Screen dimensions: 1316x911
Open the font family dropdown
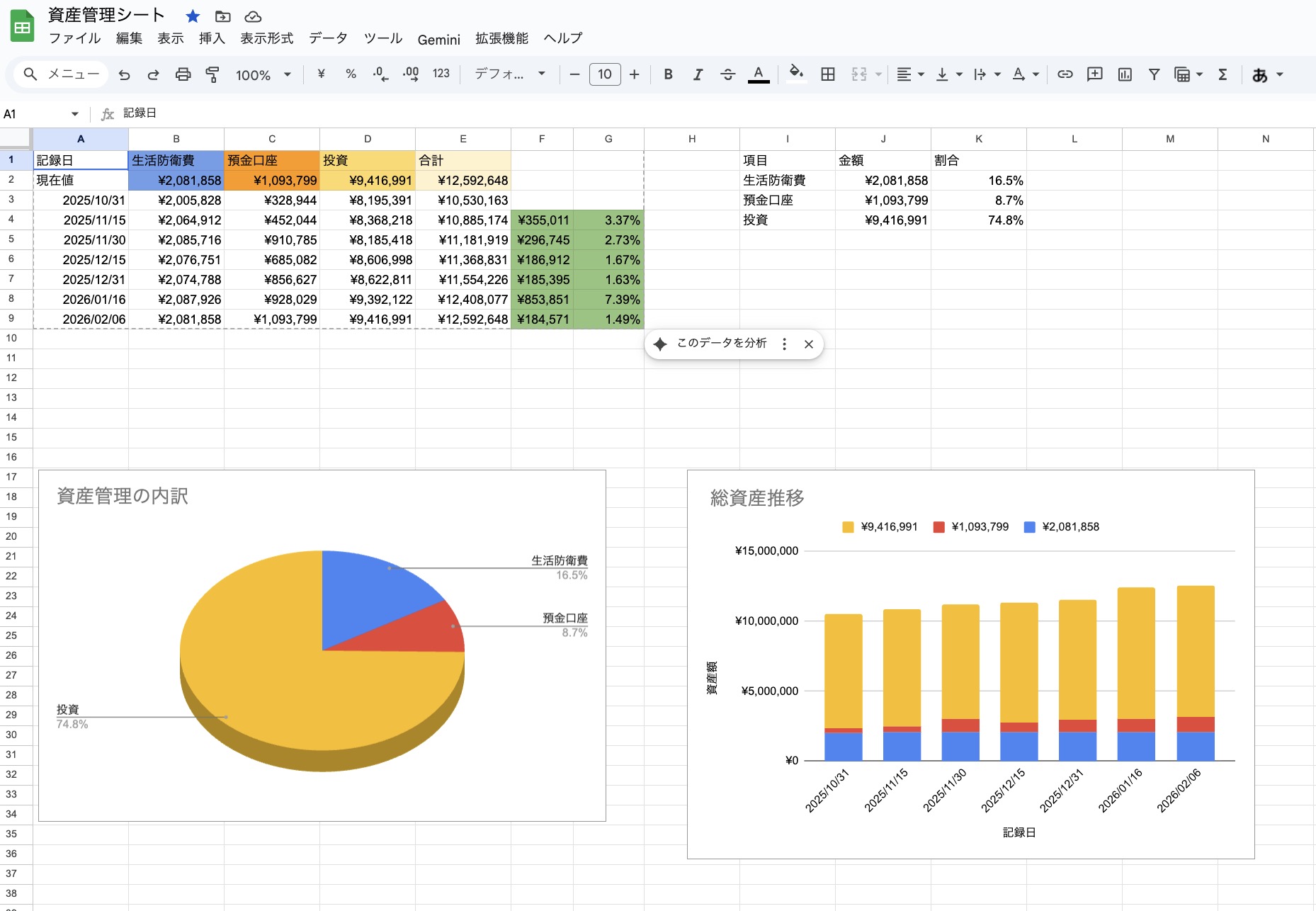(x=510, y=74)
